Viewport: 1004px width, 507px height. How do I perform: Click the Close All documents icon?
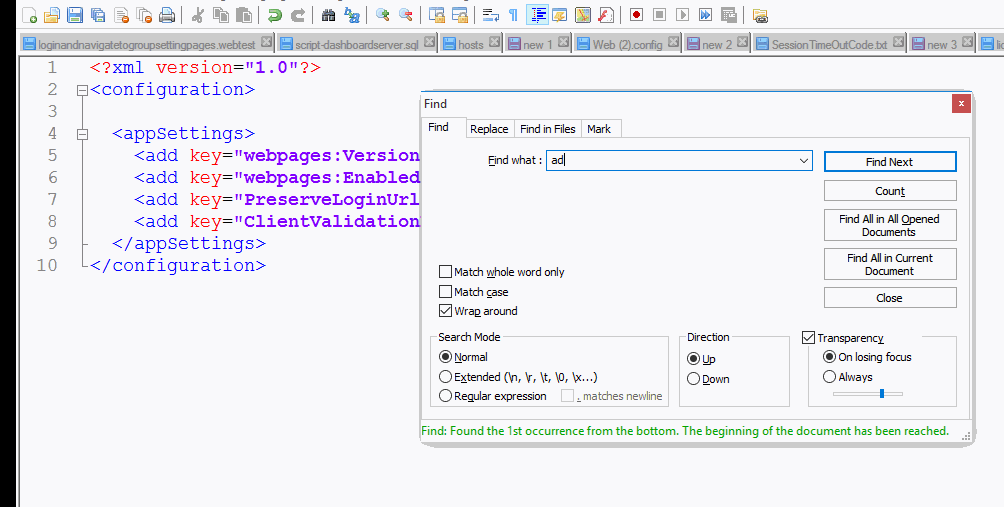coord(143,15)
